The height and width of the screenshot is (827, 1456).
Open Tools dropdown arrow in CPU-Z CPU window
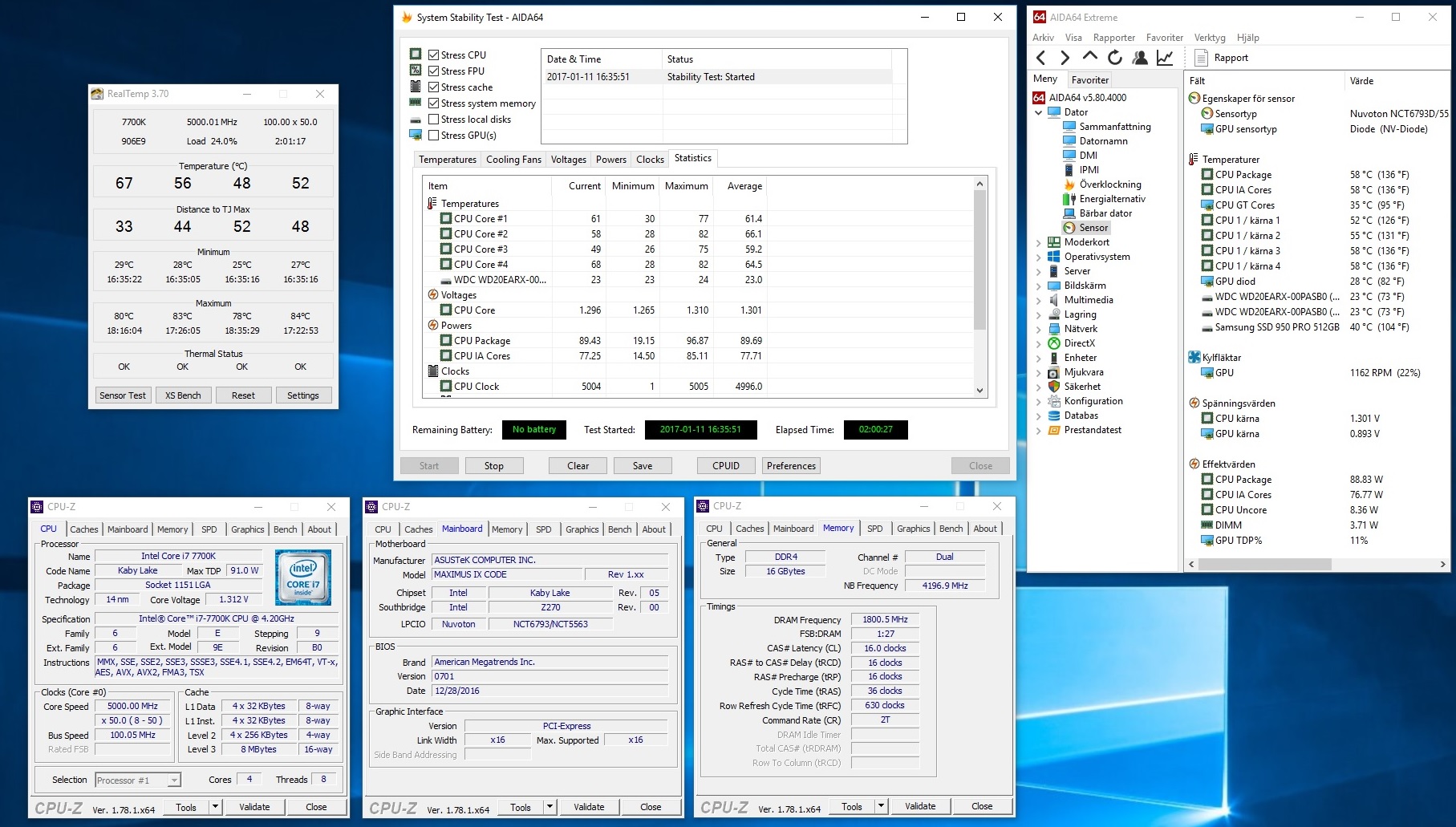(x=215, y=807)
